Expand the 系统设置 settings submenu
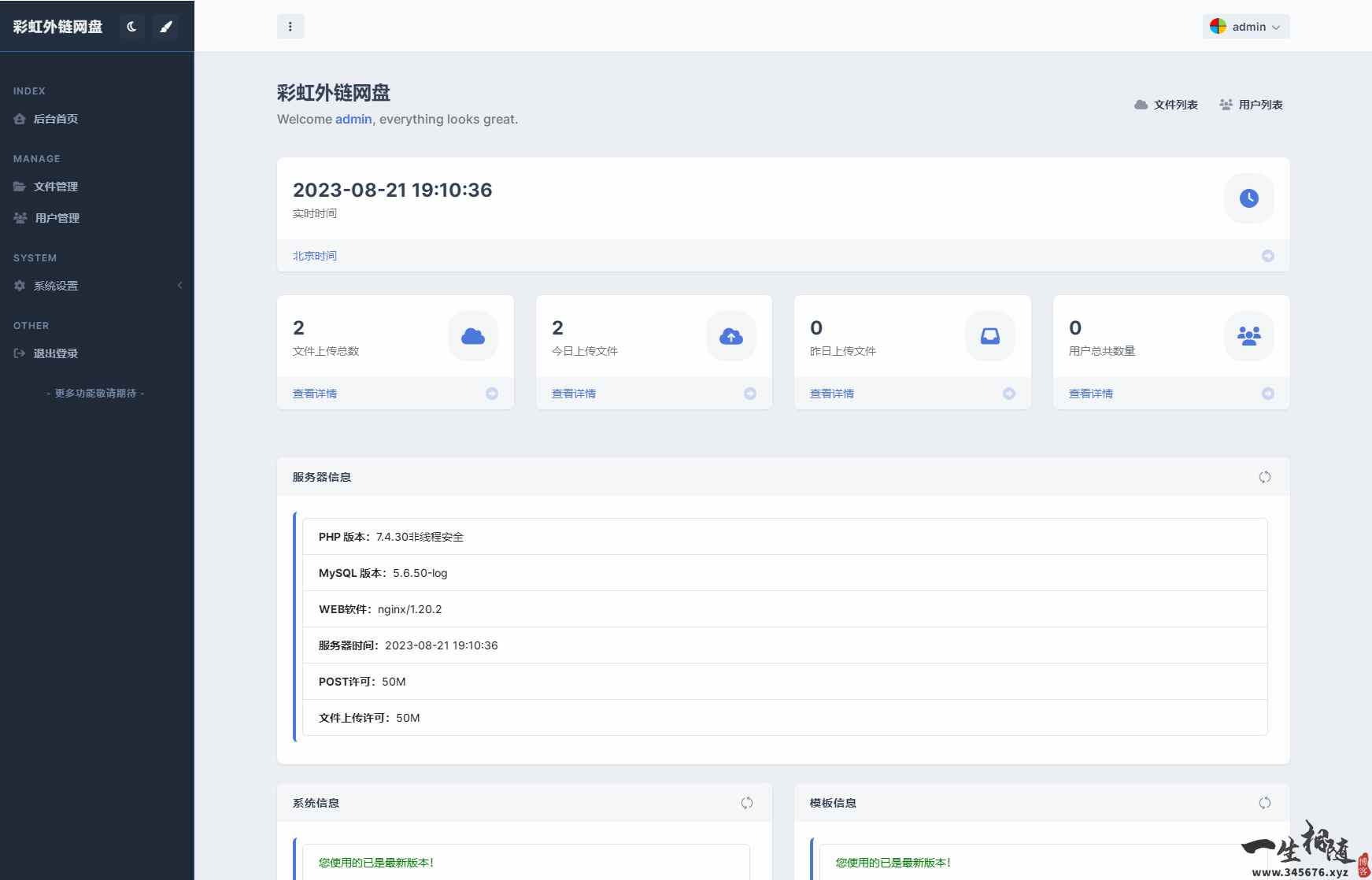 pyautogui.click(x=55, y=286)
